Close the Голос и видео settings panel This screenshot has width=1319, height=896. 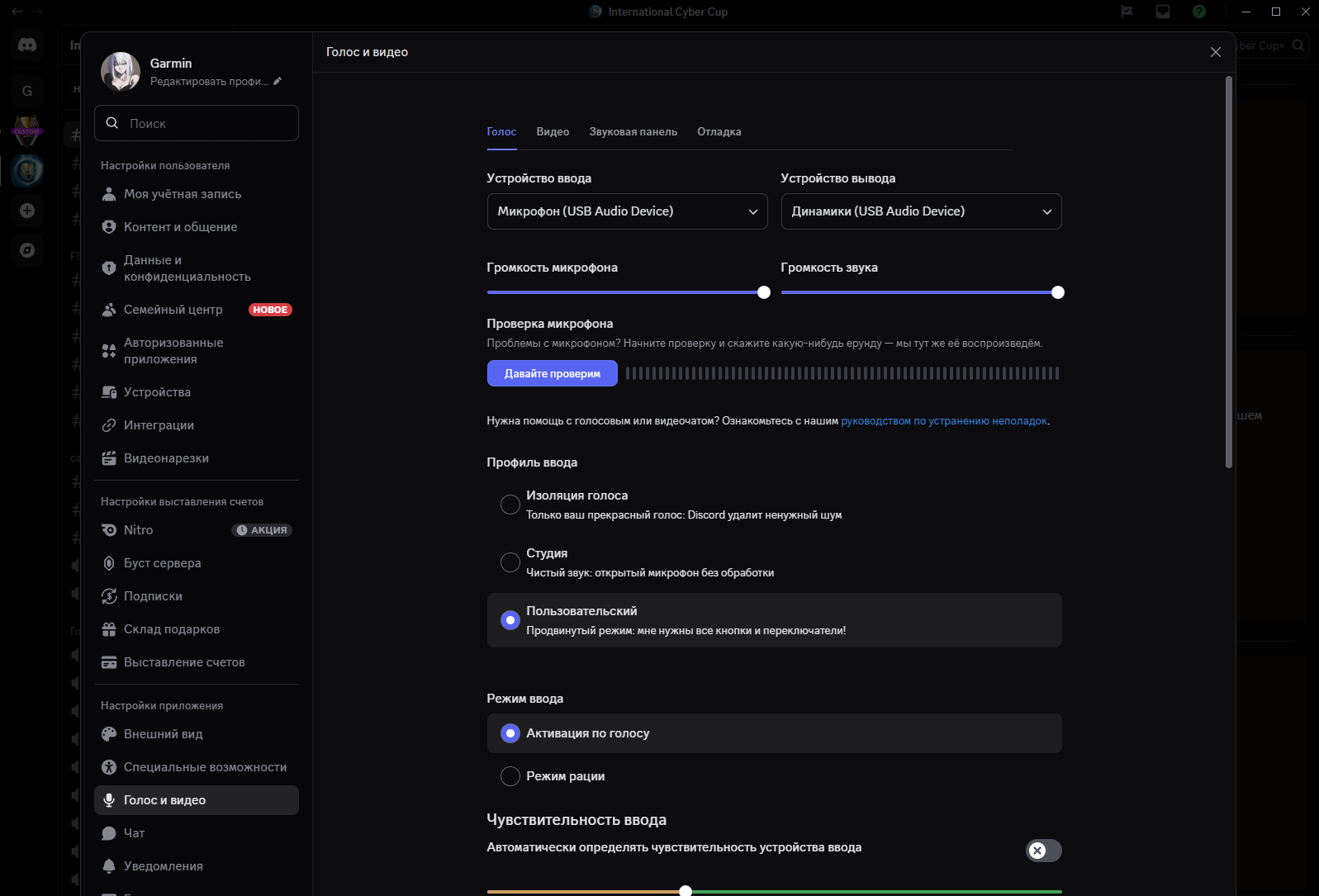[x=1216, y=52]
